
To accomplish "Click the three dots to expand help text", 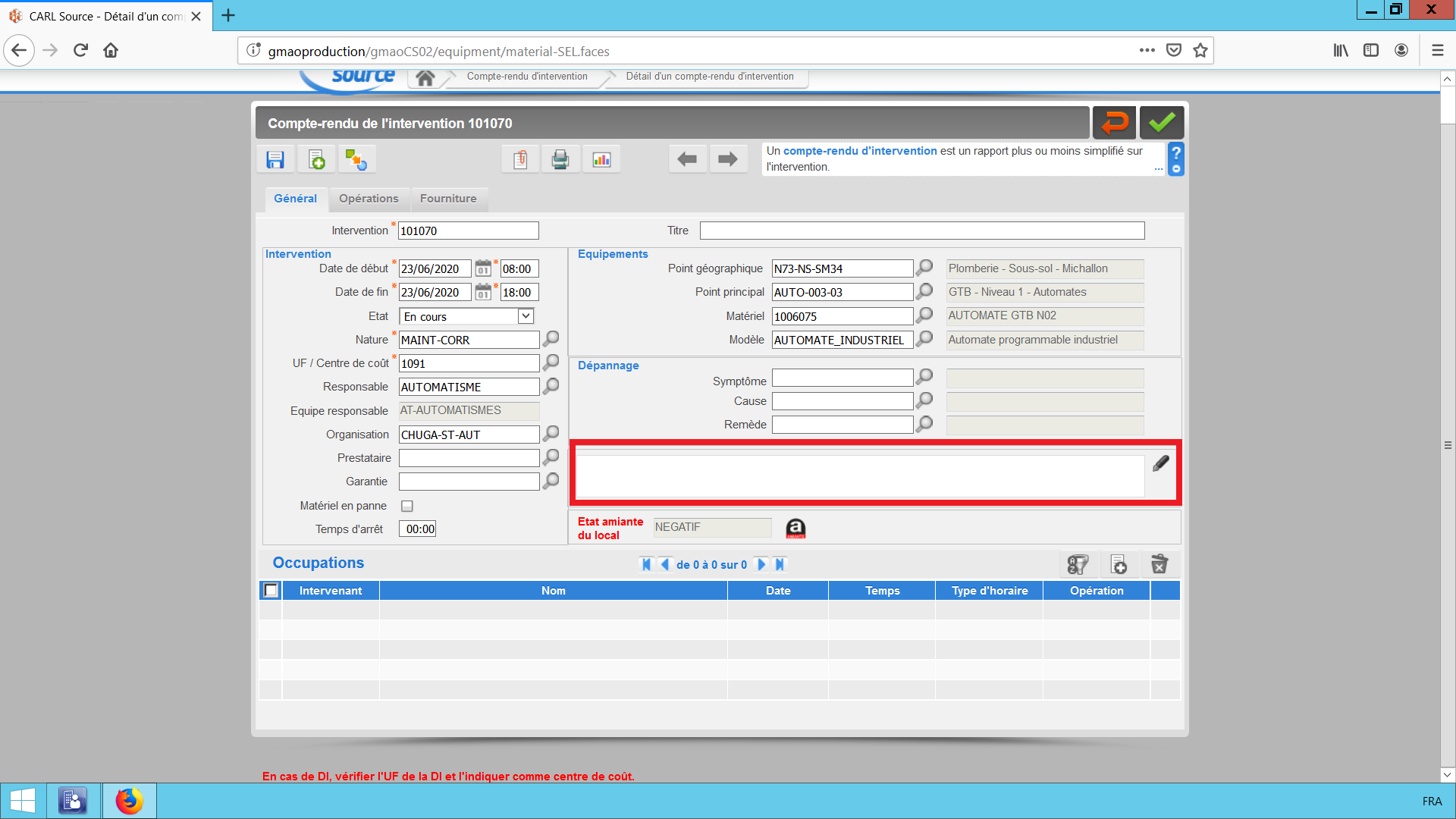I will click(1158, 168).
